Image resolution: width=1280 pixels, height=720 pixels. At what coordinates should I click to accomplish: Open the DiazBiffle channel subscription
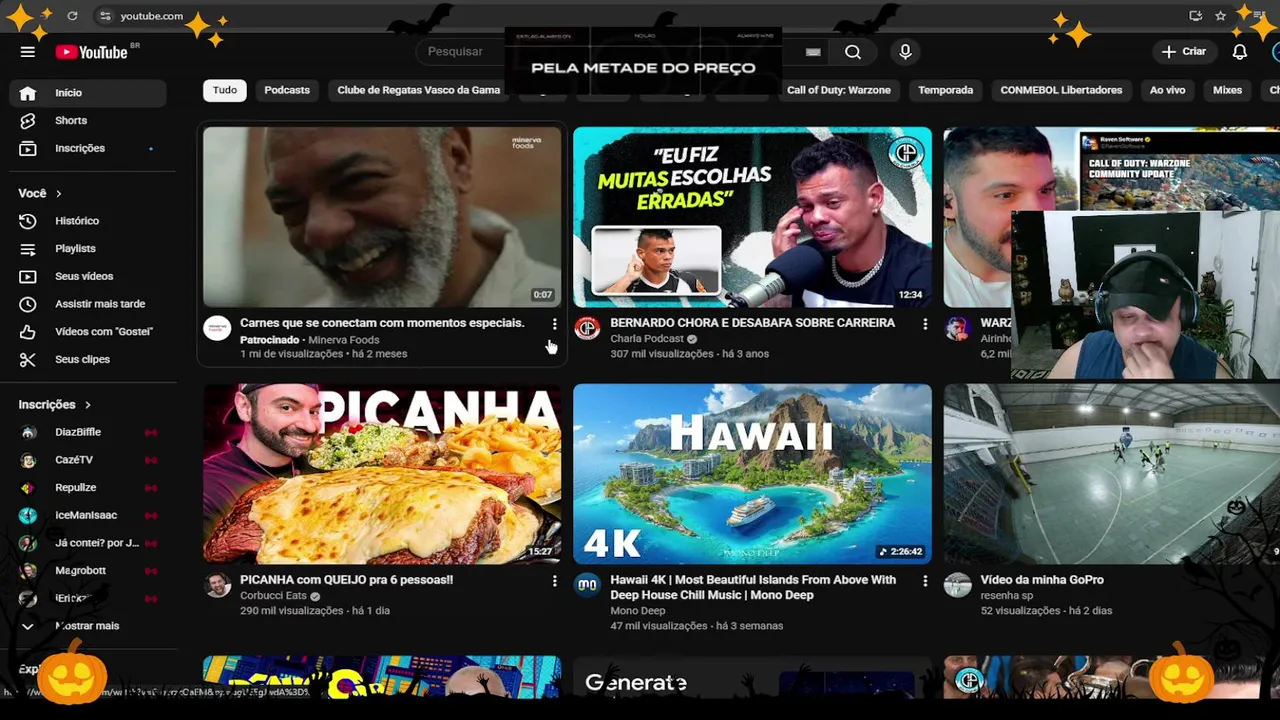pyautogui.click(x=88, y=432)
